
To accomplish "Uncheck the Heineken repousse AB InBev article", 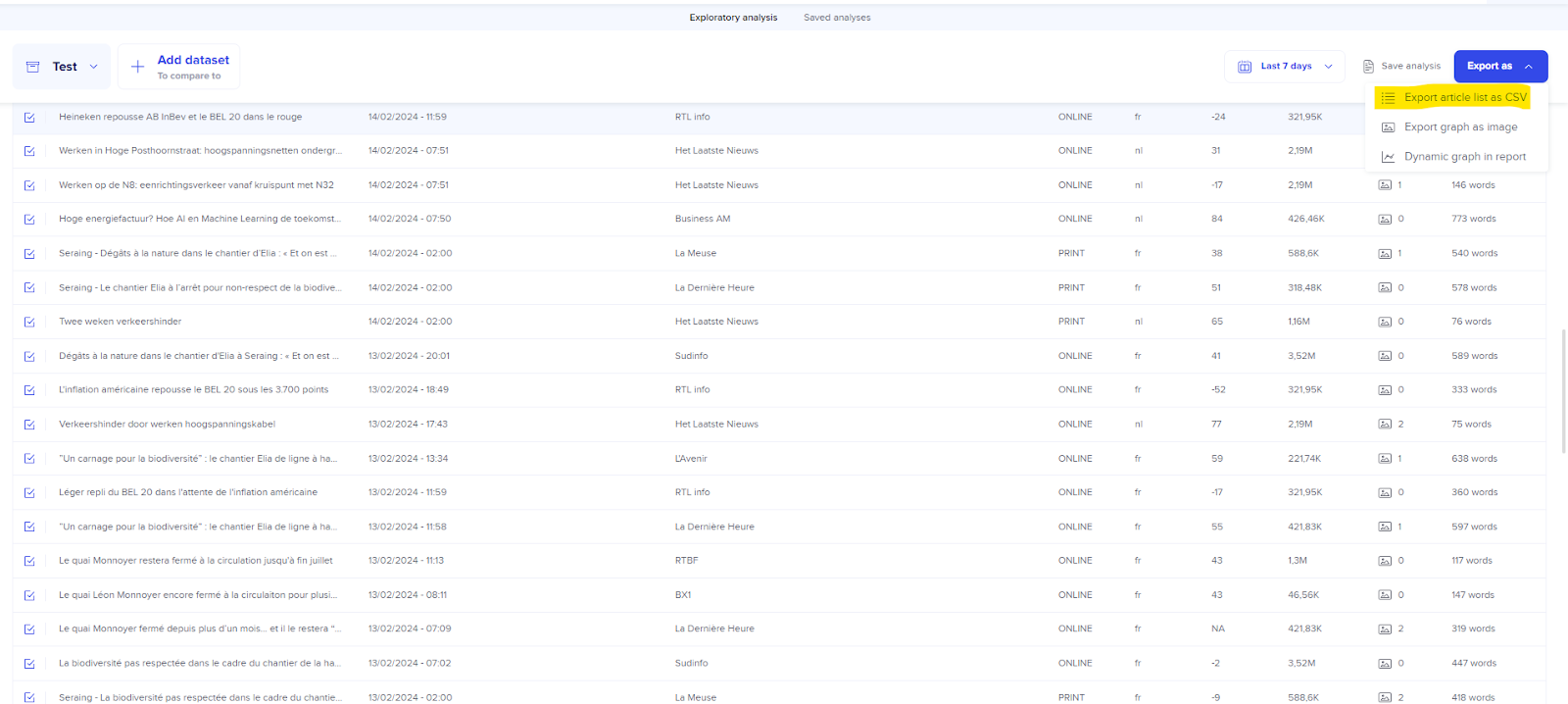I will 29,118.
